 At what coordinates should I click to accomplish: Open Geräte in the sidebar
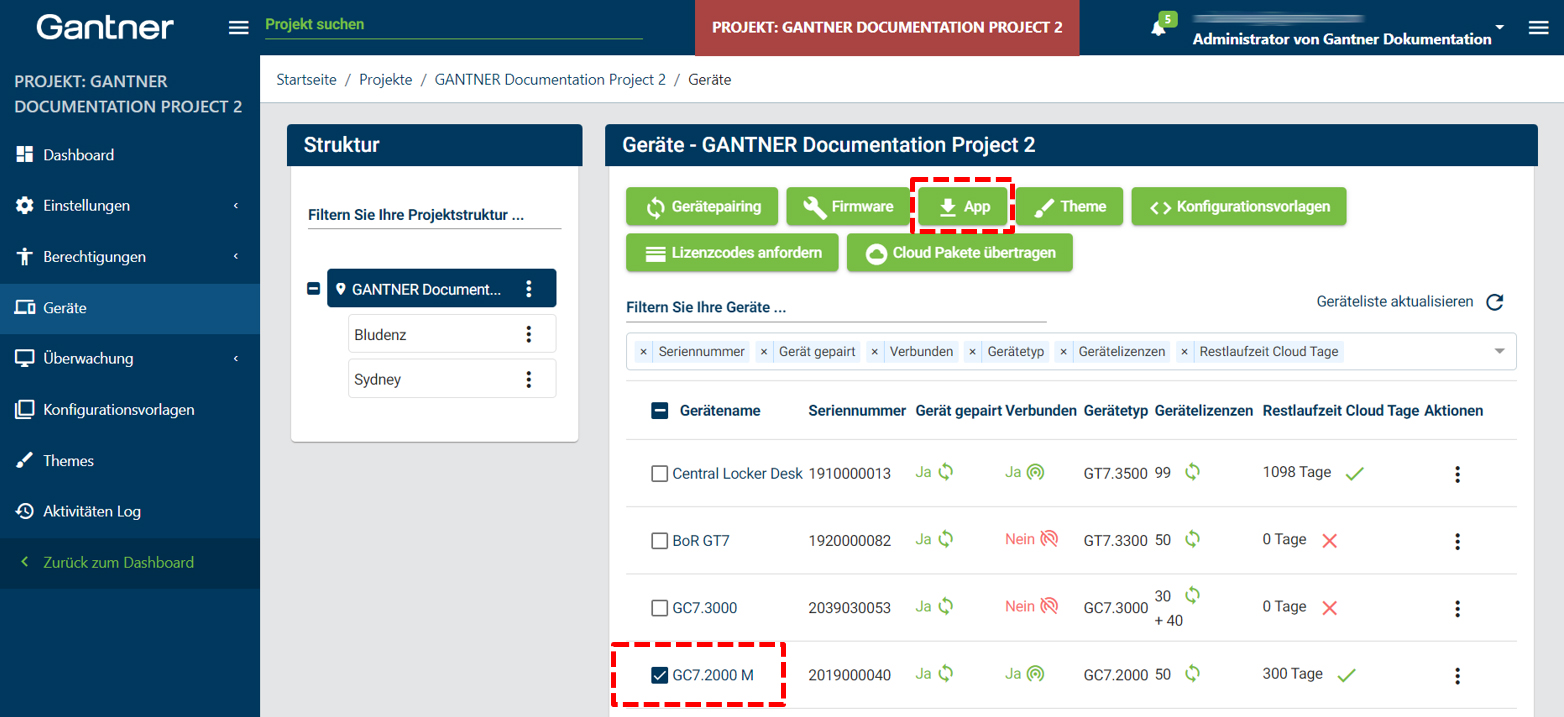coord(130,308)
